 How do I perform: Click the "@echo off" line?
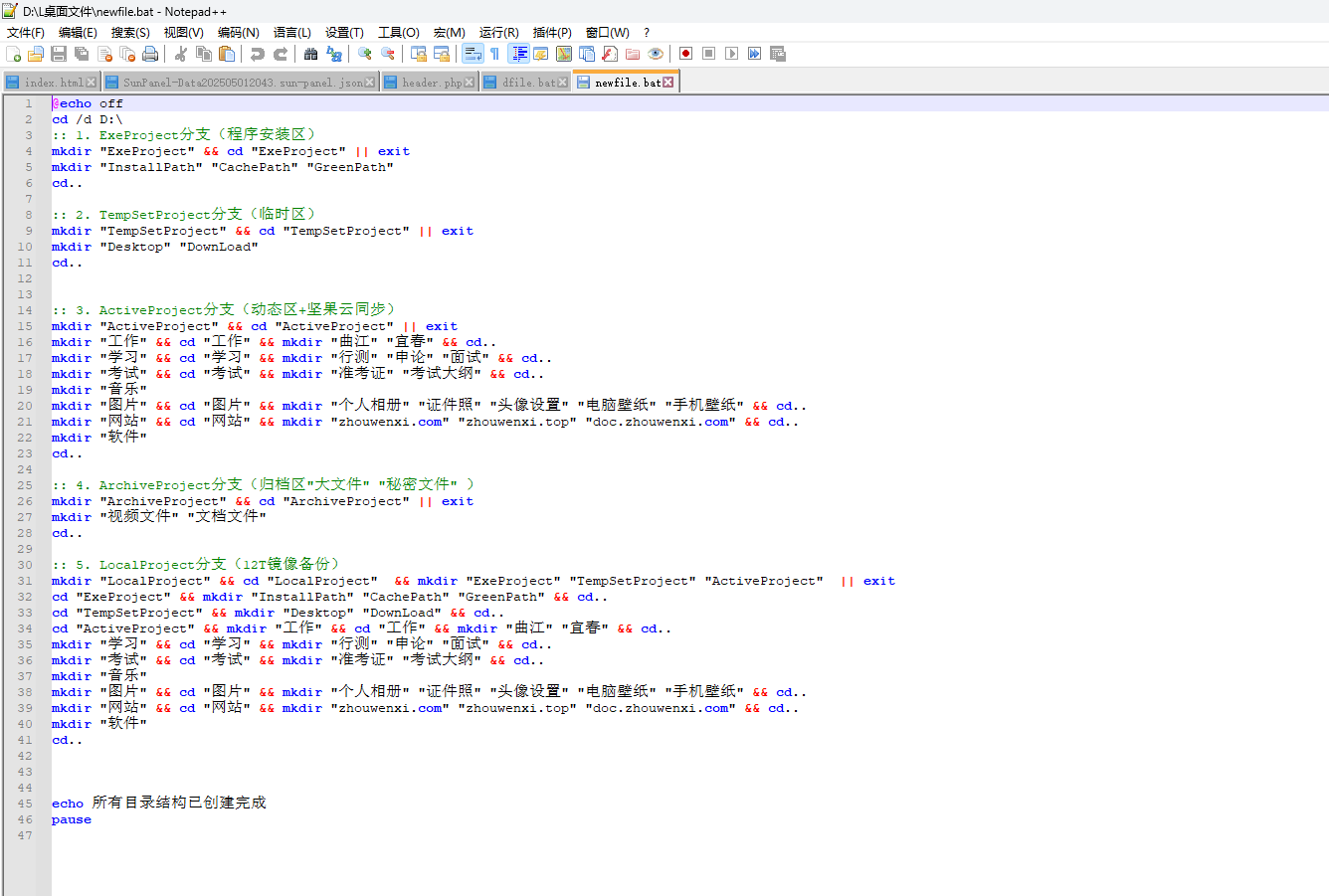point(88,103)
